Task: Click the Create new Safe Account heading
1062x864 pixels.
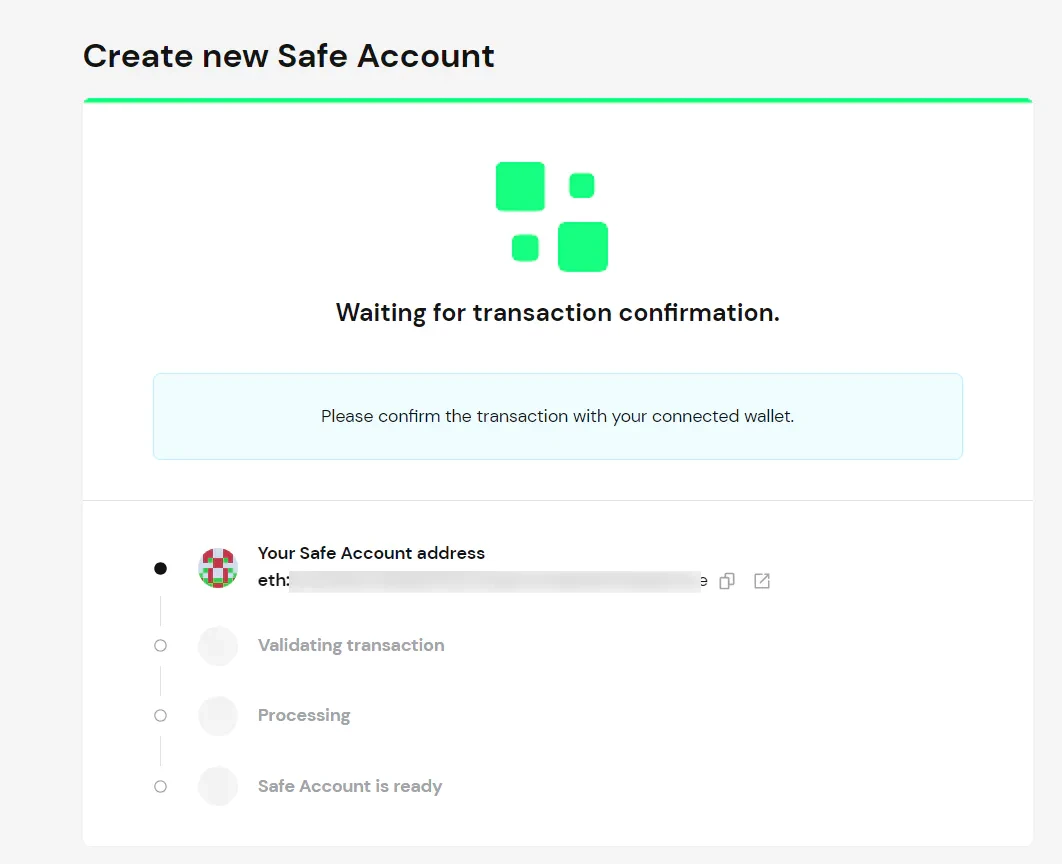Action: [289, 55]
